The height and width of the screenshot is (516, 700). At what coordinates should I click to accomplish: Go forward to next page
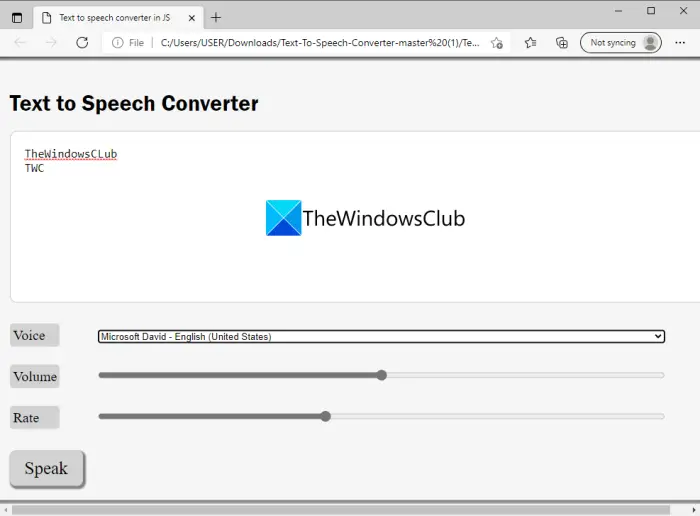coord(51,42)
